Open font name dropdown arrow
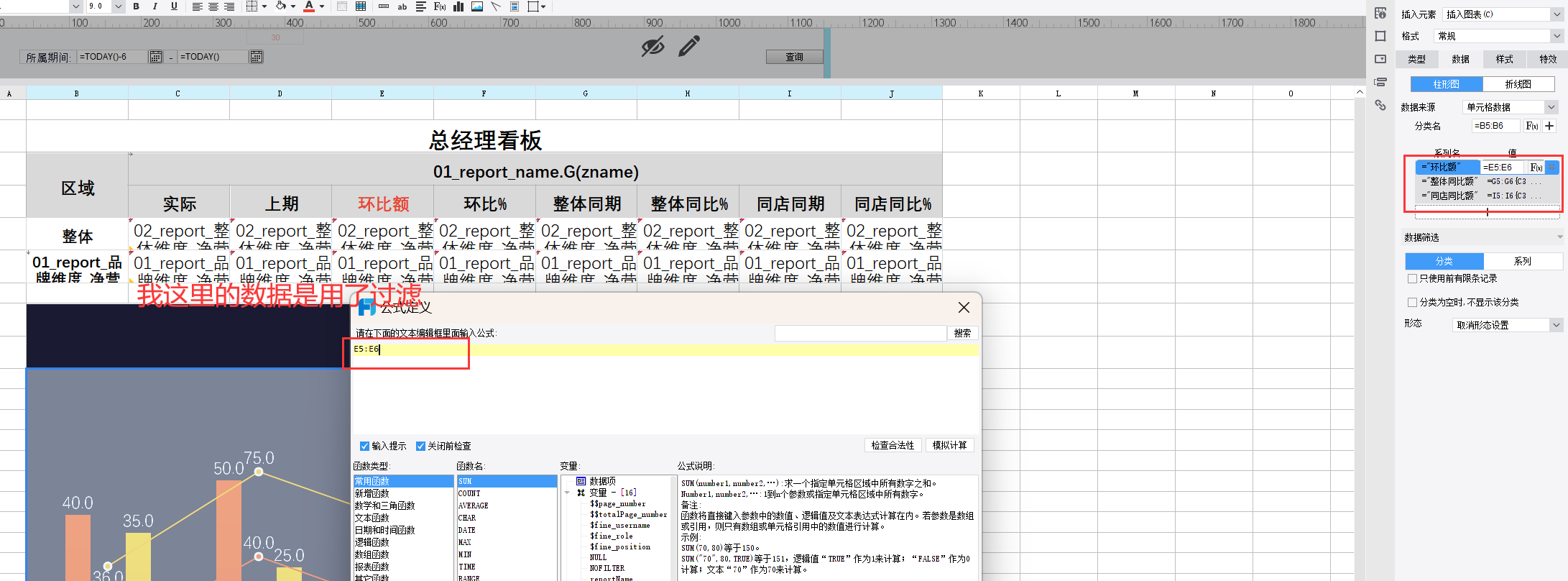1568x581 pixels. (x=76, y=6)
